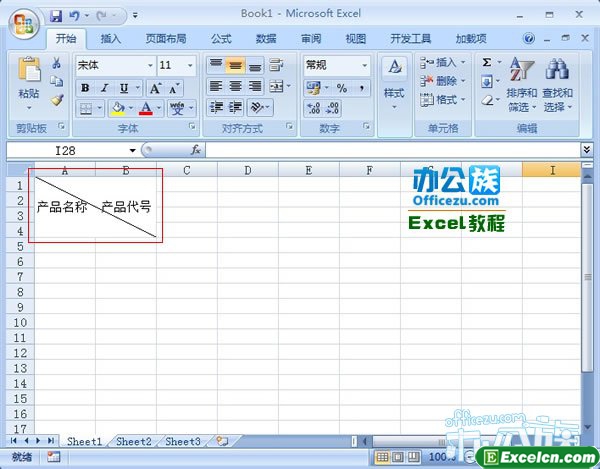Viewport: 600px width, 469px height.
Task: Apply percent style
Action: coord(342,88)
